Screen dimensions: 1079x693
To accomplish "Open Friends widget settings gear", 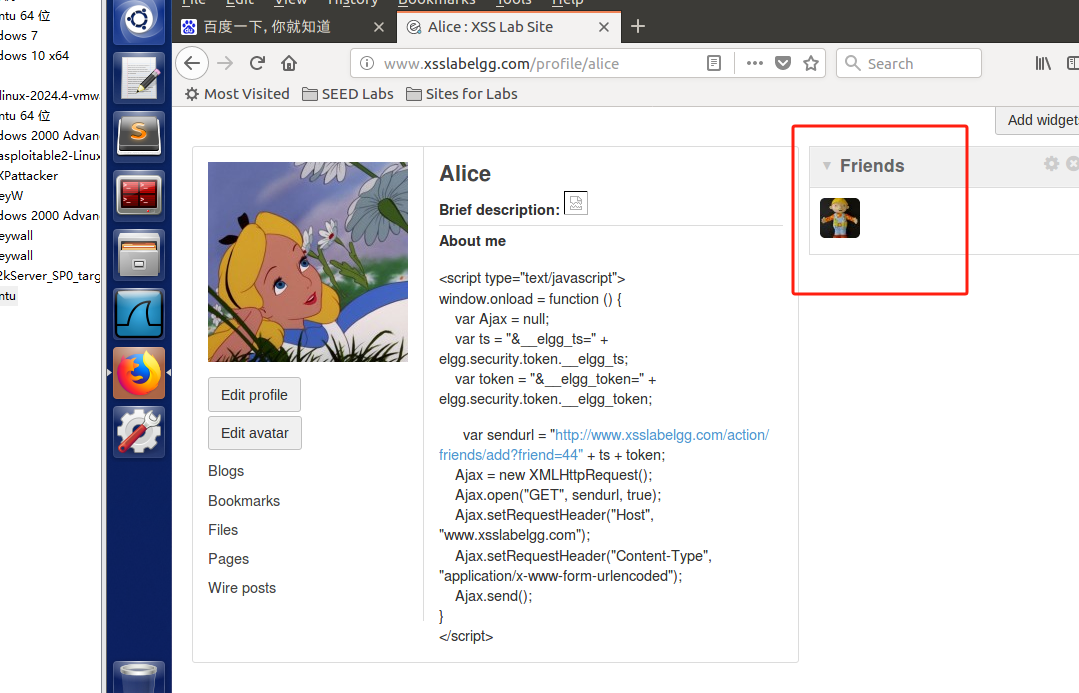I will pos(1051,164).
